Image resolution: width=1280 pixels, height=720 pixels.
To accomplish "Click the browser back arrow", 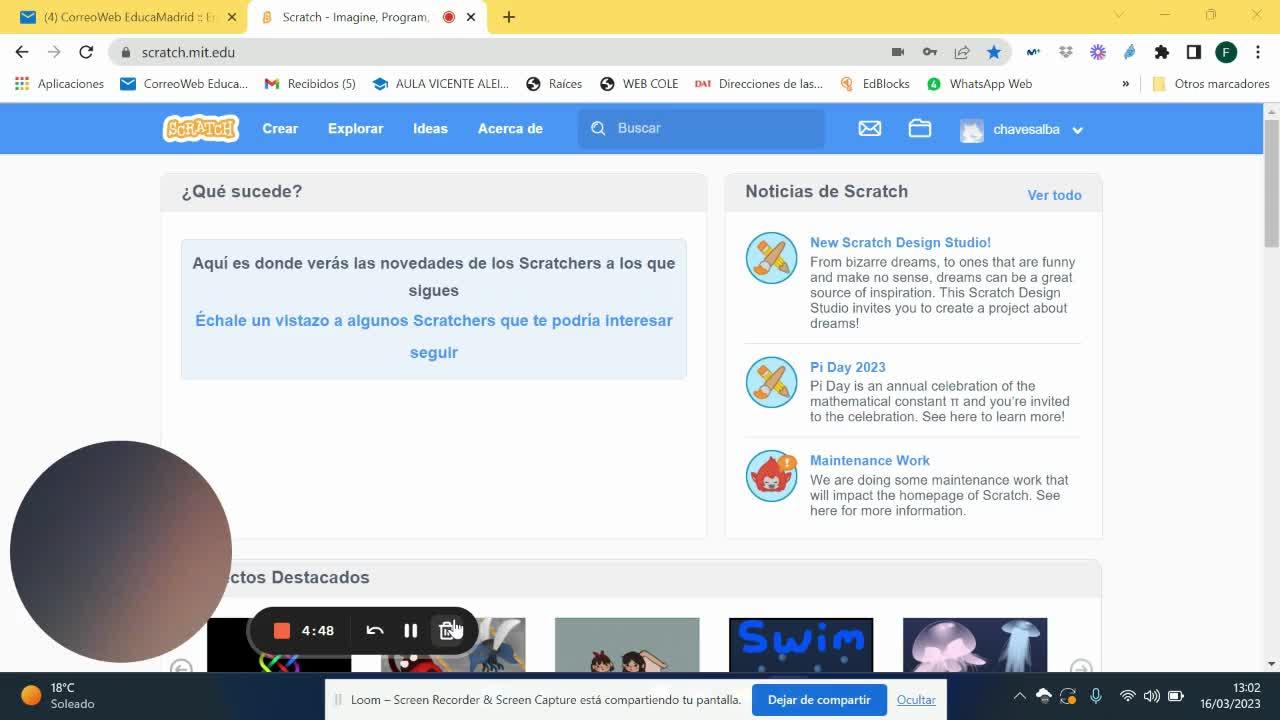I will tap(22, 52).
